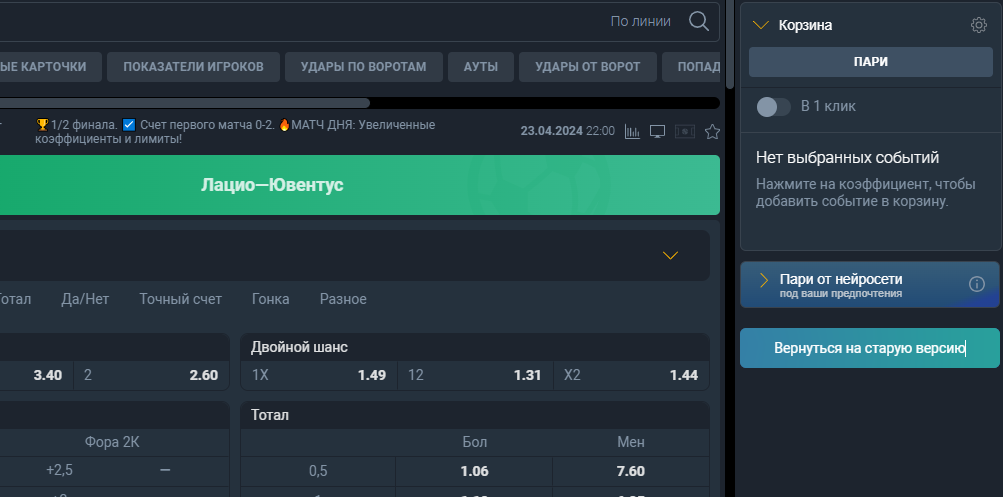Viewport: 1003px width, 497px height.
Task: Bet total over 0,5 at 1.06
Action: [x=474, y=471]
